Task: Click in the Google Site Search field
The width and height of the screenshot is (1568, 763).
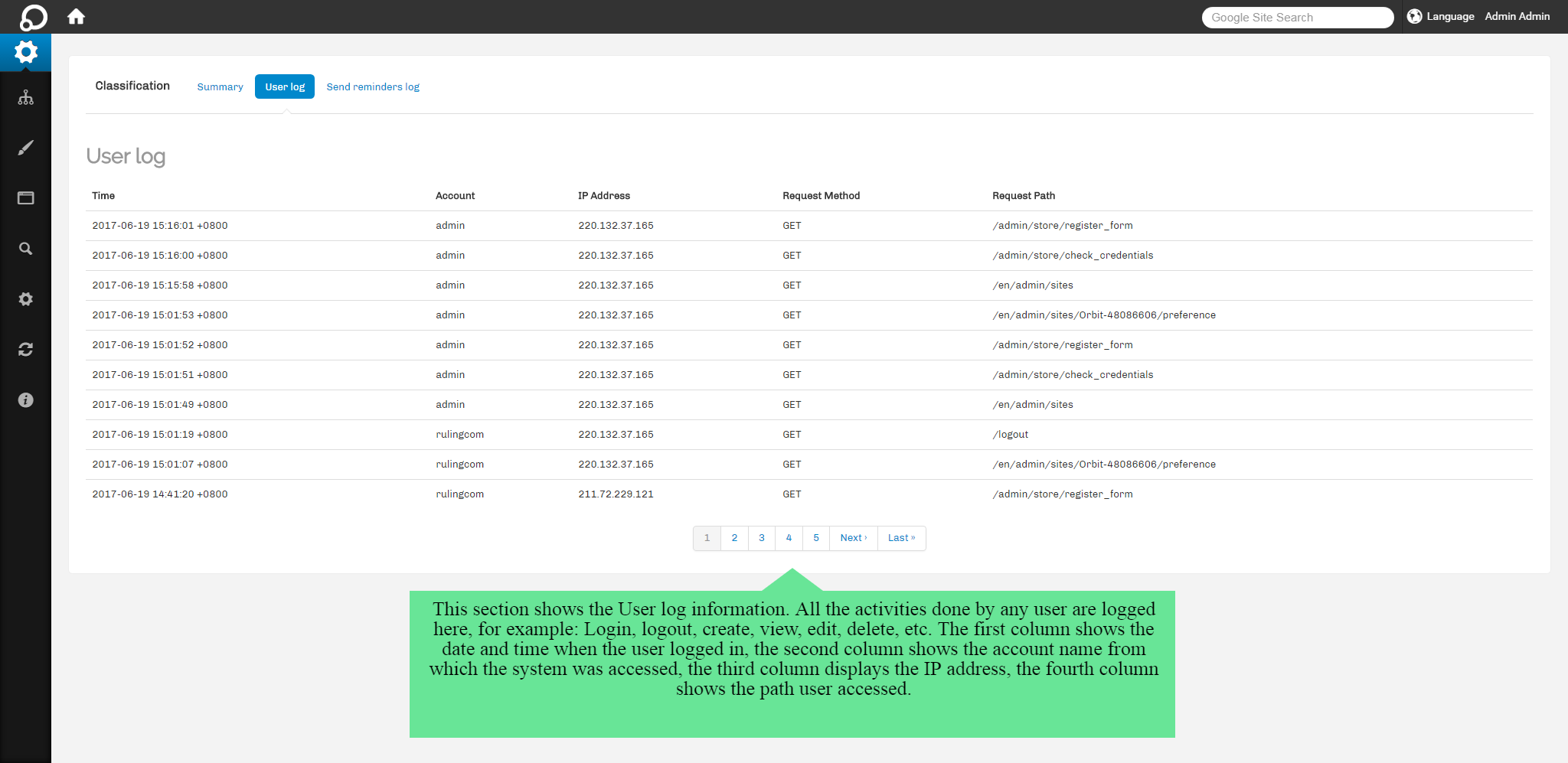Action: [1297, 18]
